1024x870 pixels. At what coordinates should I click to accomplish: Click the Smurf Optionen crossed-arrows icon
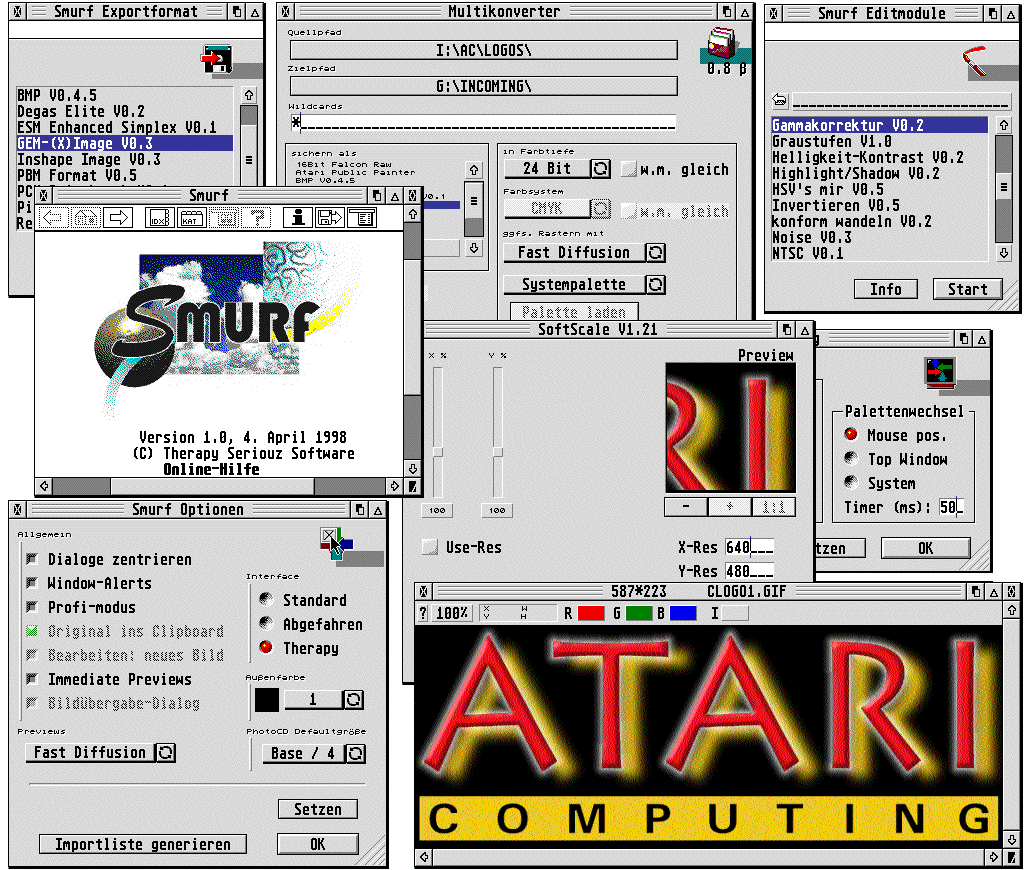(336, 543)
